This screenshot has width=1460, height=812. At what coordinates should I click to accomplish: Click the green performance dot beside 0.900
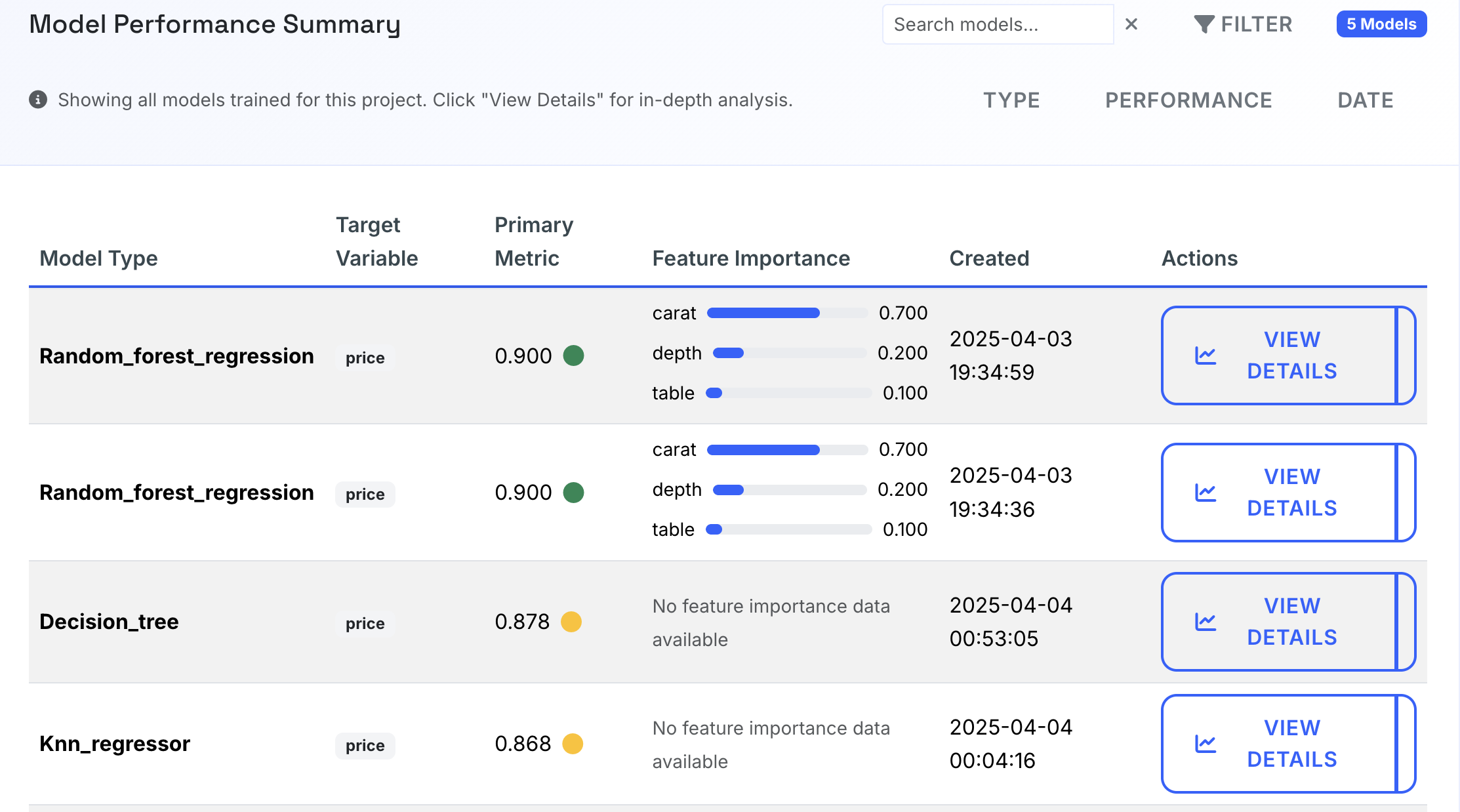pos(573,355)
